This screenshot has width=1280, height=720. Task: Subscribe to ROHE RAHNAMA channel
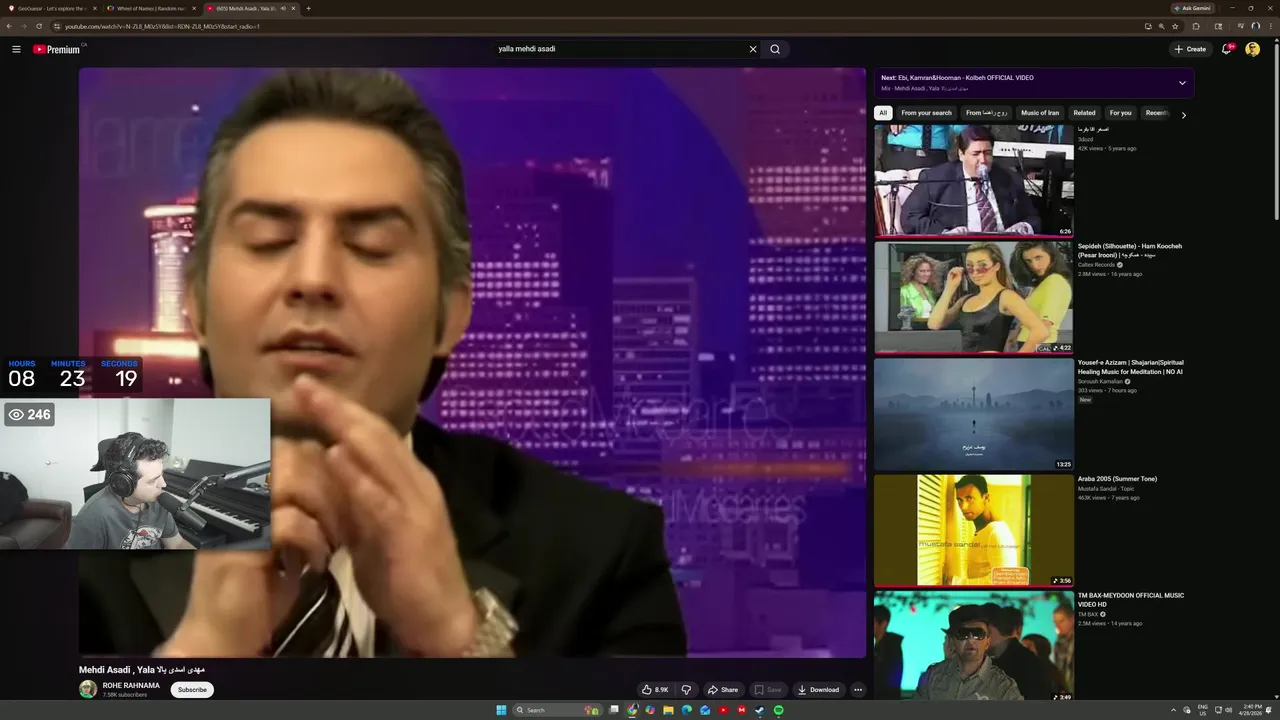pyautogui.click(x=192, y=690)
